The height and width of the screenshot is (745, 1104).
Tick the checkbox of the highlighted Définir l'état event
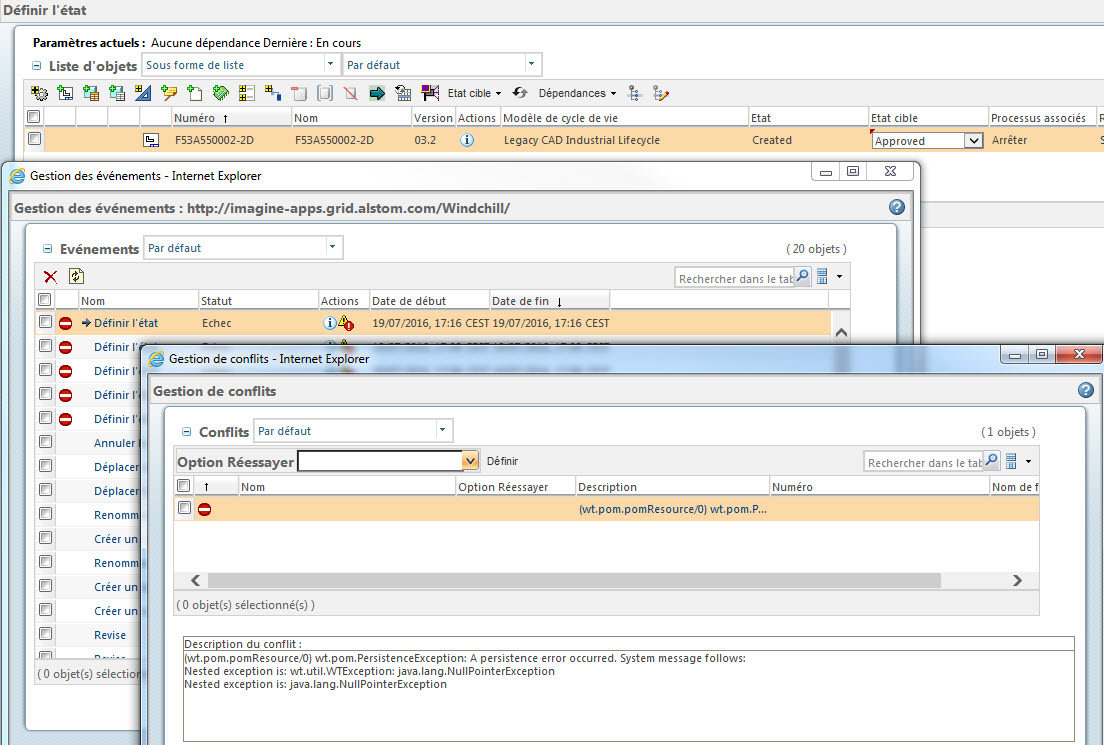coord(45,322)
